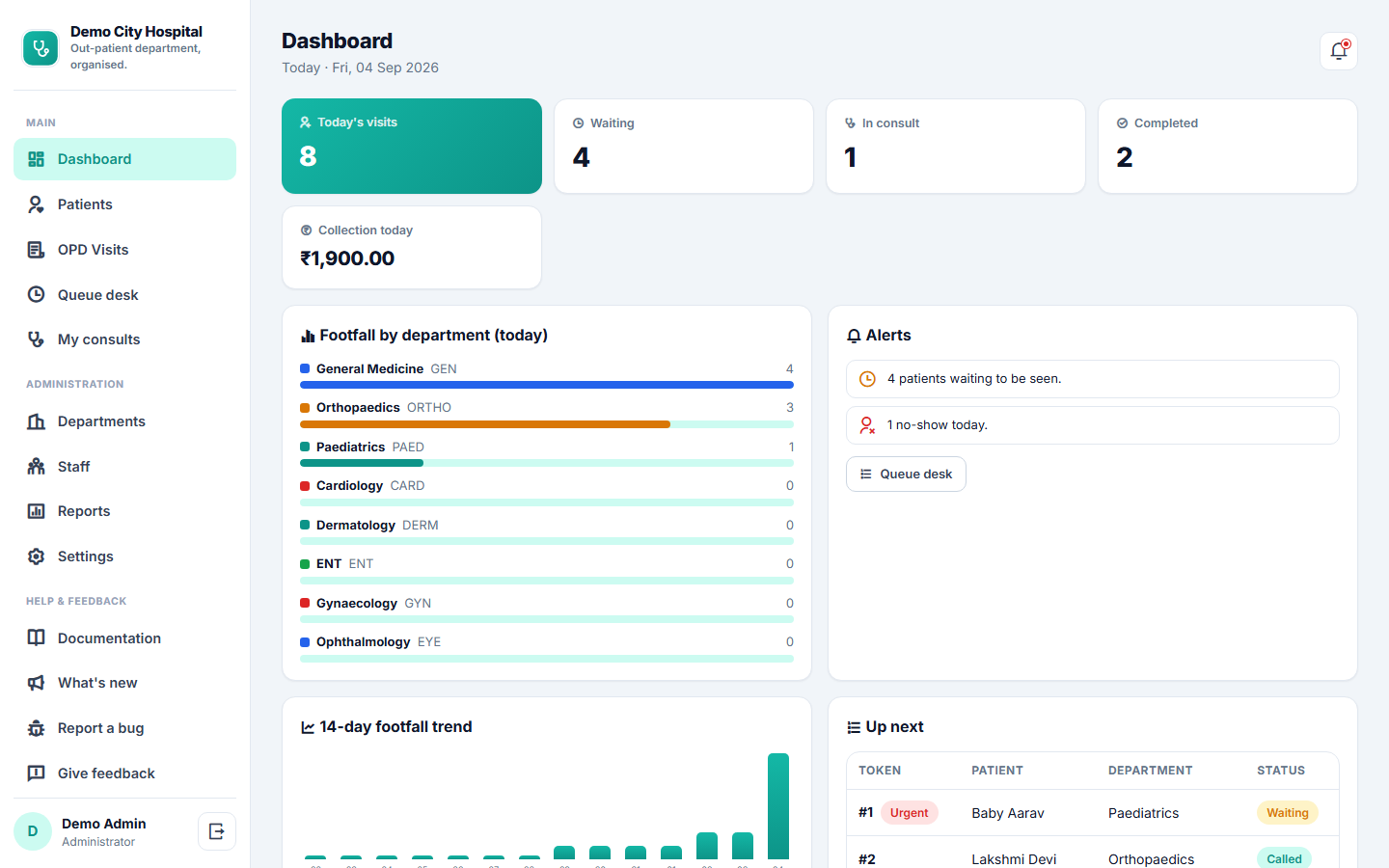The image size is (1389, 868).
Task: Click the In consult stat card
Action: [956, 146]
